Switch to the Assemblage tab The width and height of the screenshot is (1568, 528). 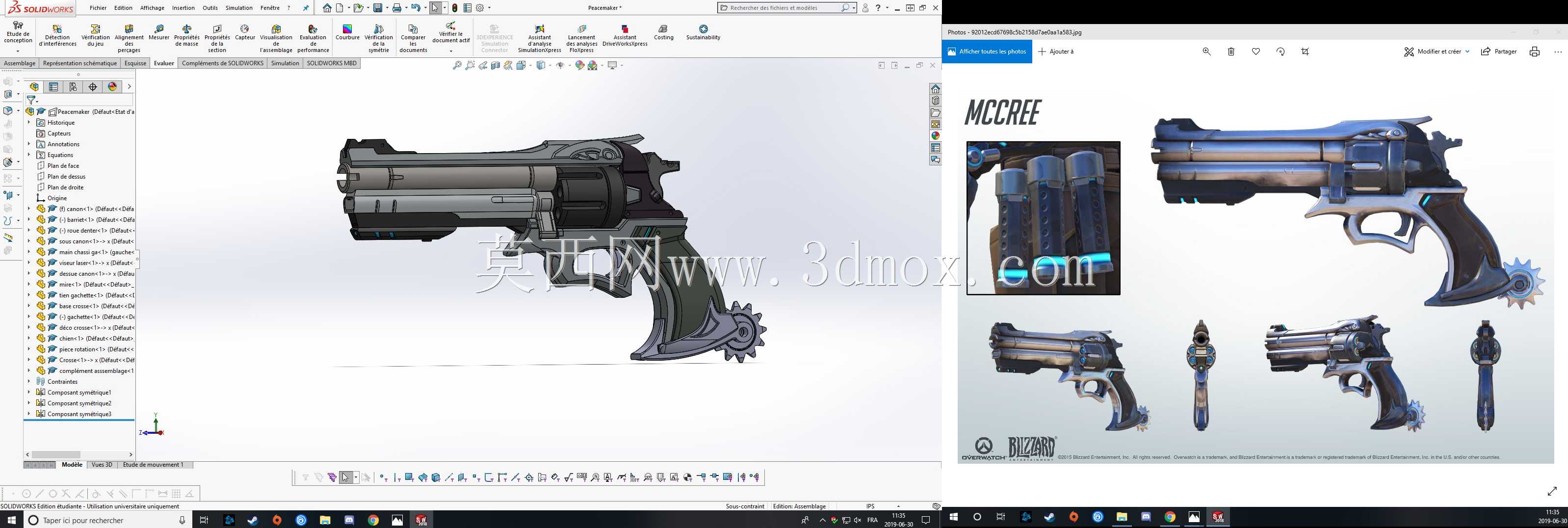pos(20,63)
